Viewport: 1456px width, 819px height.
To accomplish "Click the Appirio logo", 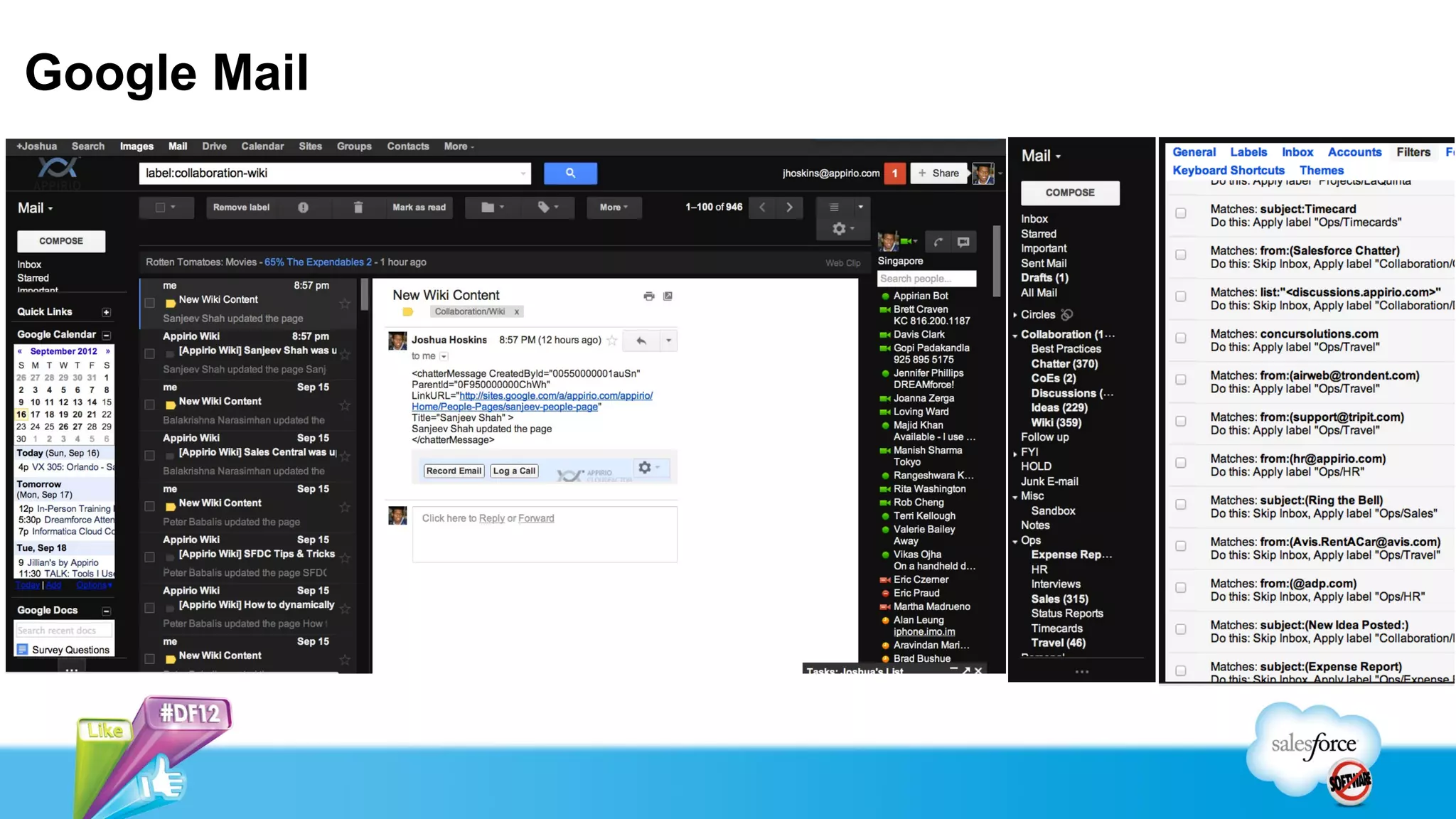I will point(58,173).
